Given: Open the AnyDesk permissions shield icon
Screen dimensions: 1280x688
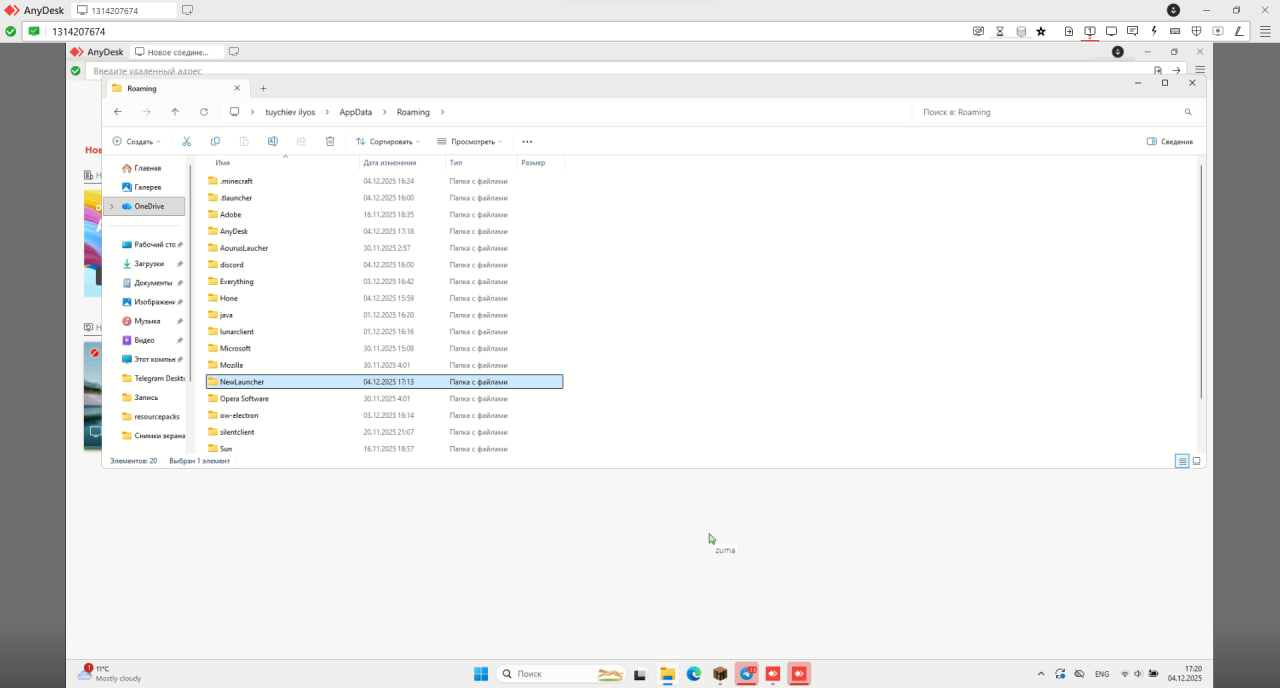Looking at the screenshot, I should [x=1196, y=31].
